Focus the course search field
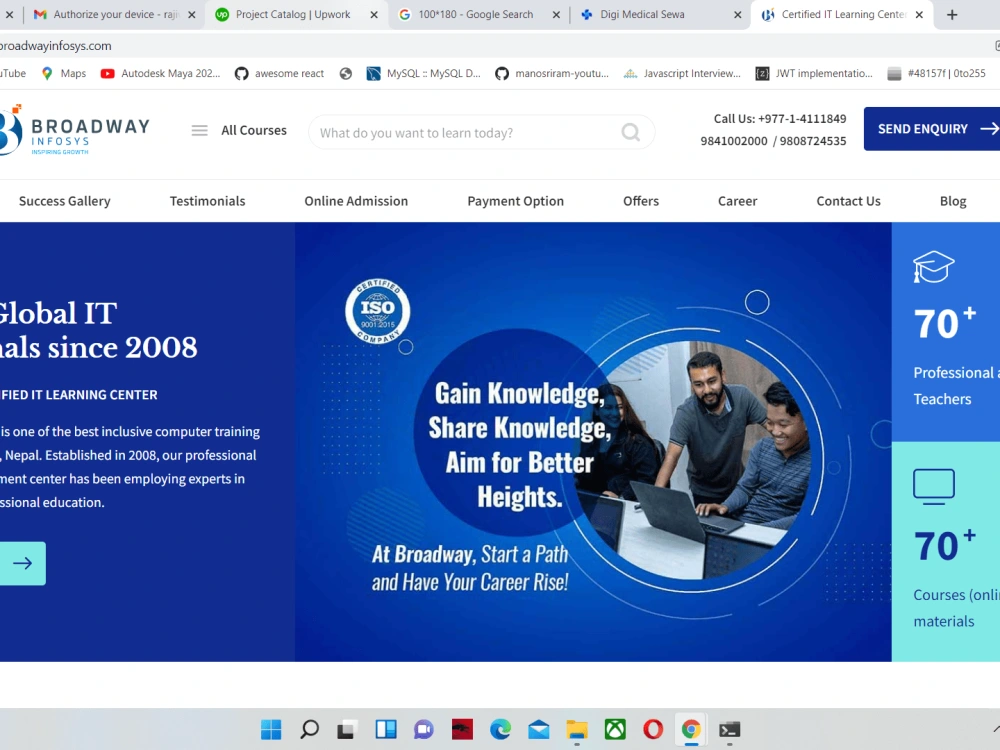1000x750 pixels. tap(482, 132)
